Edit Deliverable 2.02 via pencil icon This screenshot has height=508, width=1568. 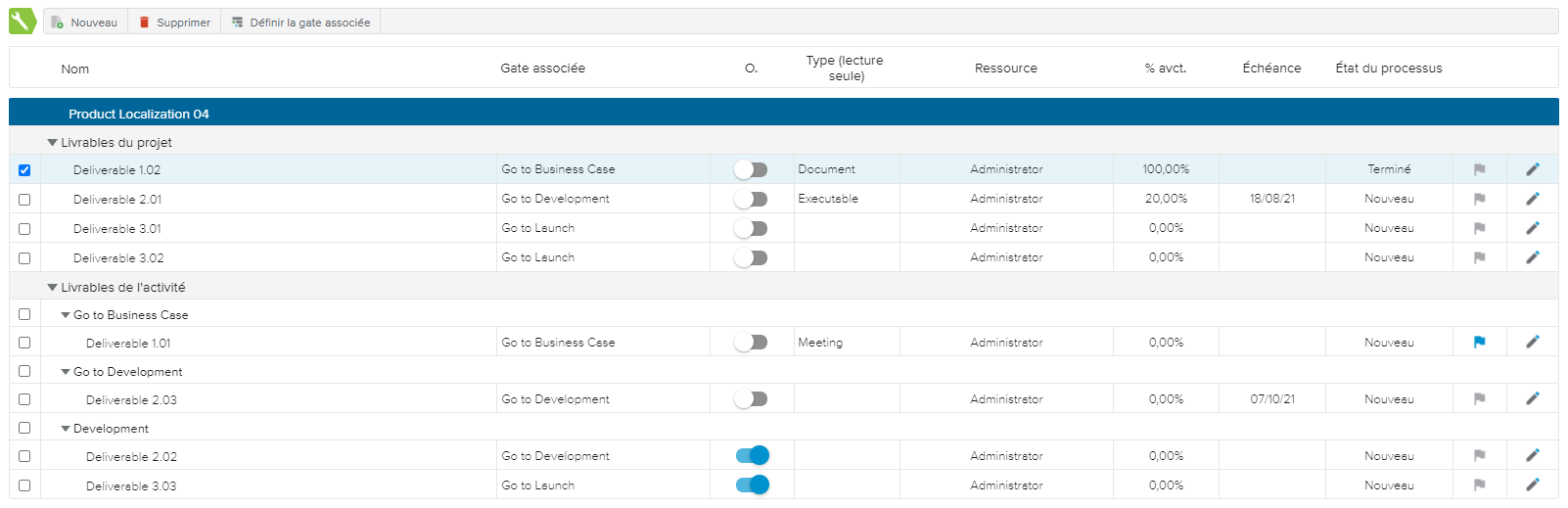[1532, 455]
